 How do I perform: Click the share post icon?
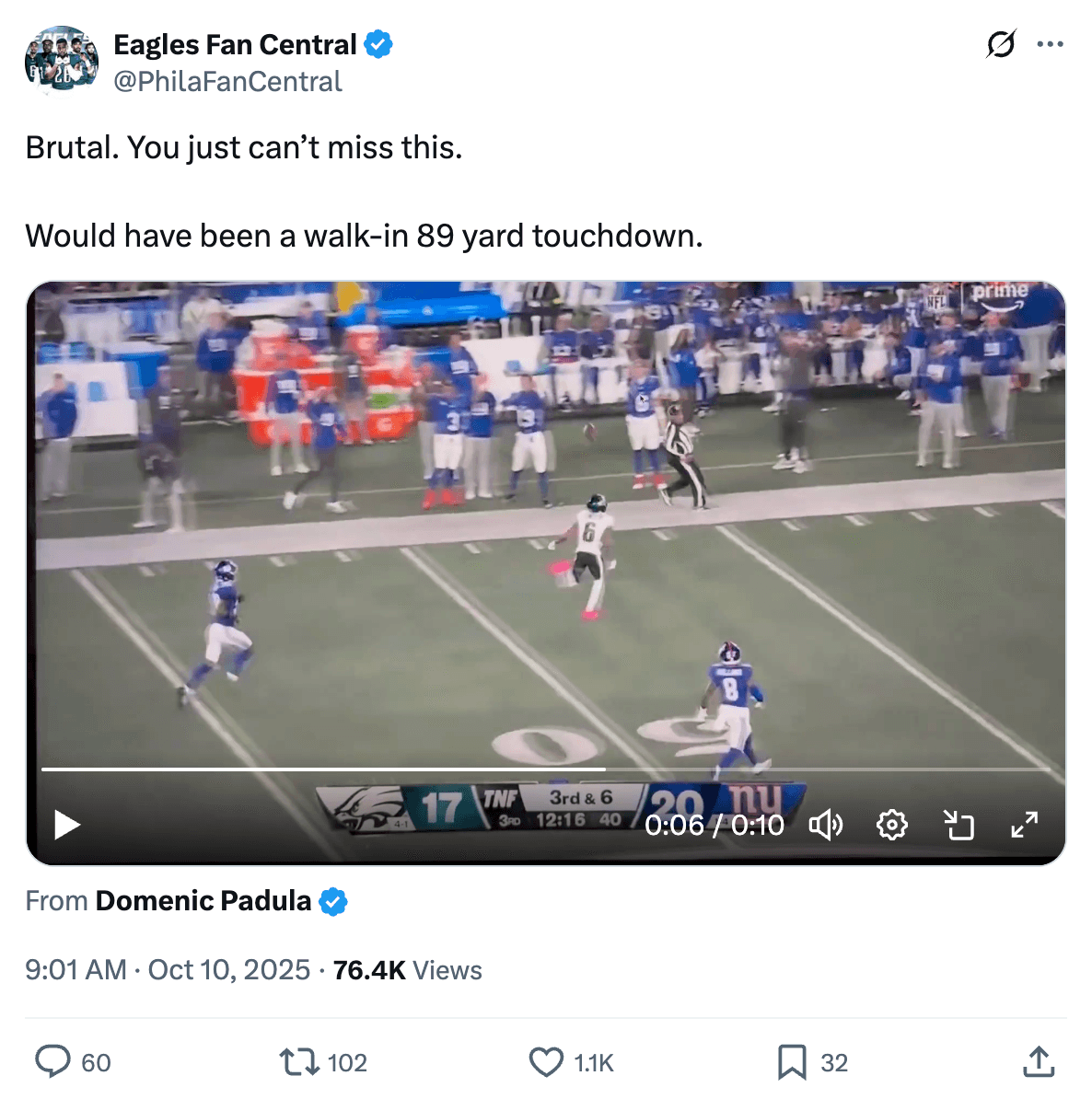[1039, 1062]
